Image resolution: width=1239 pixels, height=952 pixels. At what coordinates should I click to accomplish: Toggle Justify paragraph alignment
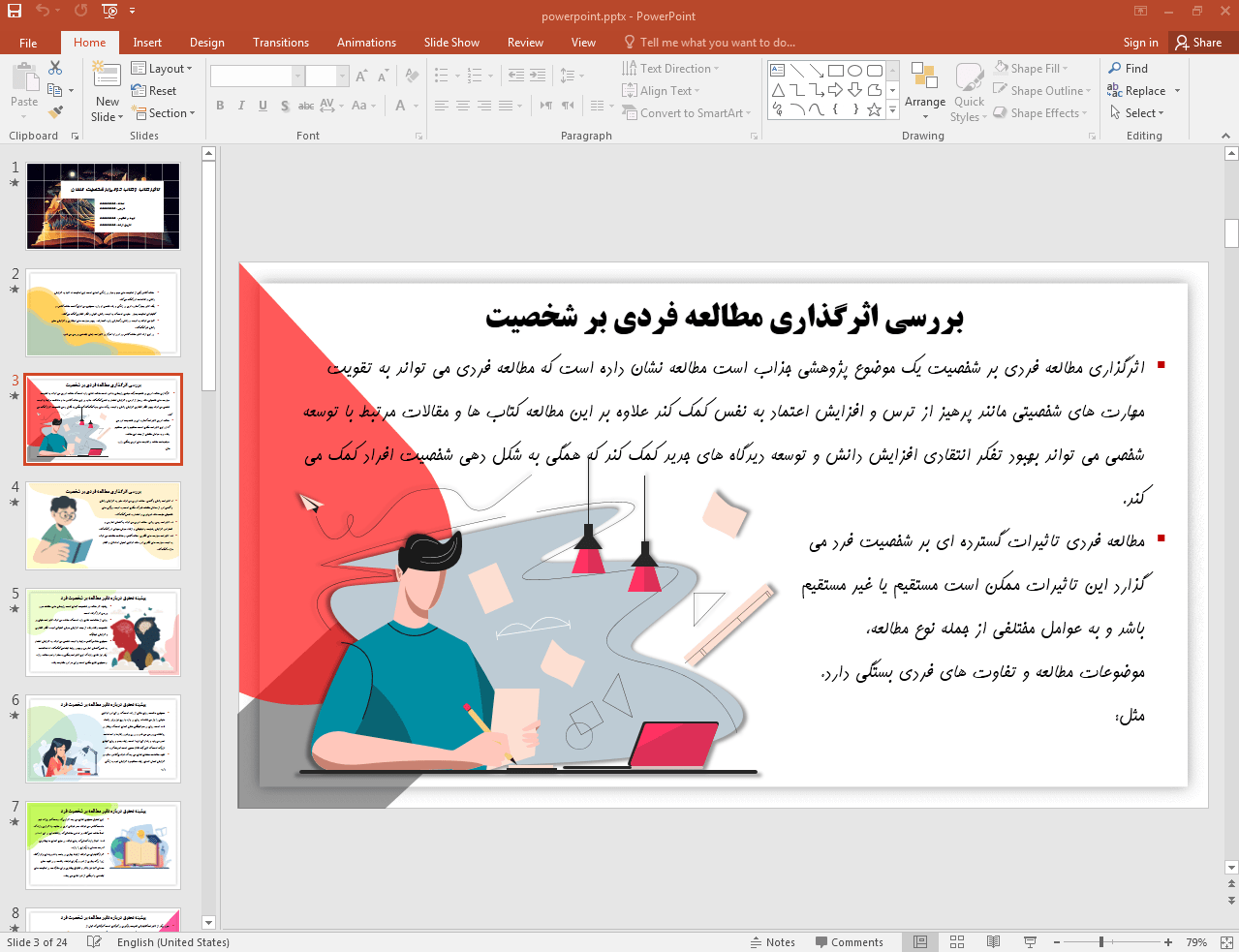506,106
